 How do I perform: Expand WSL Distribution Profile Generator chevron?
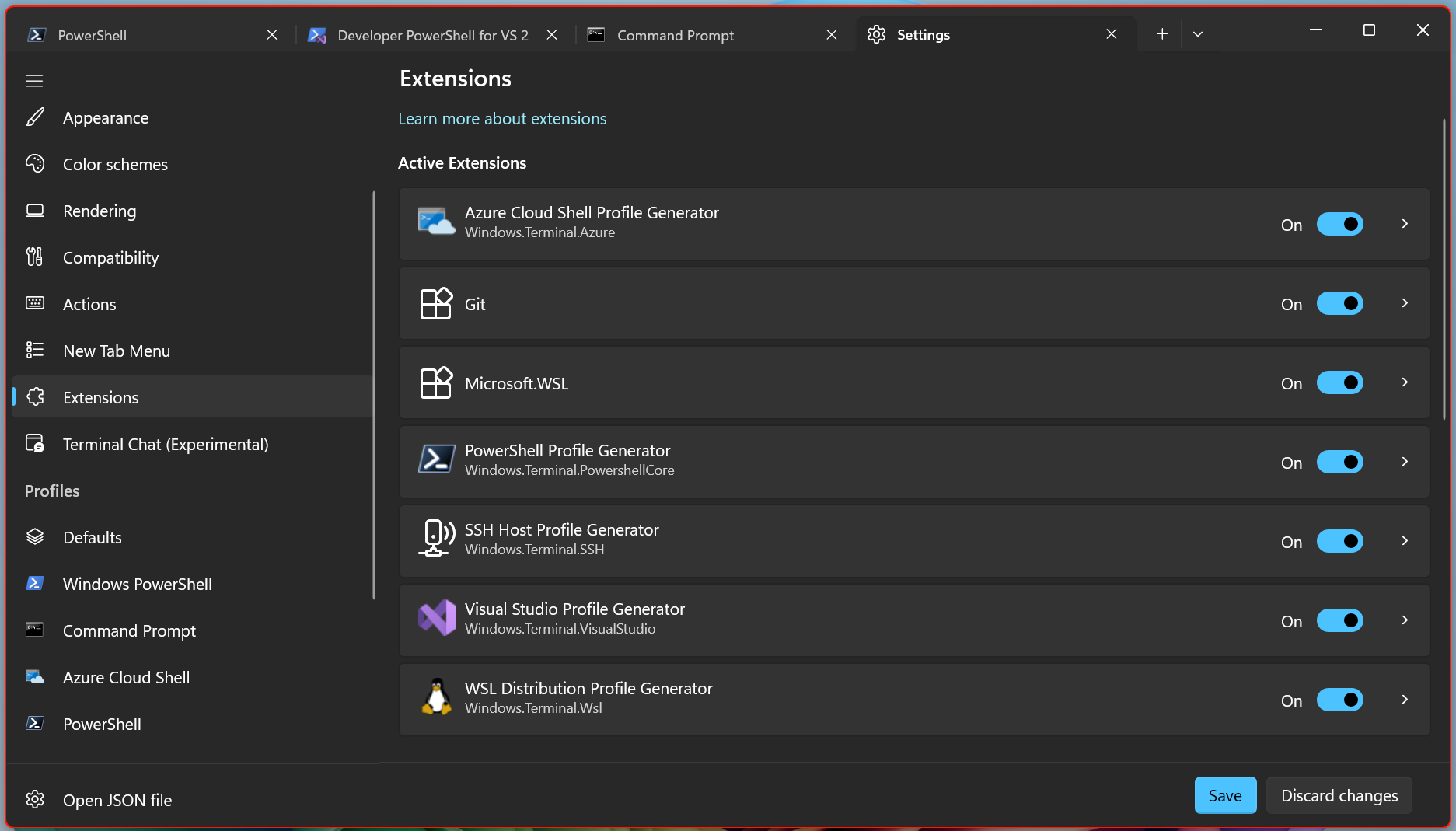[x=1405, y=700]
